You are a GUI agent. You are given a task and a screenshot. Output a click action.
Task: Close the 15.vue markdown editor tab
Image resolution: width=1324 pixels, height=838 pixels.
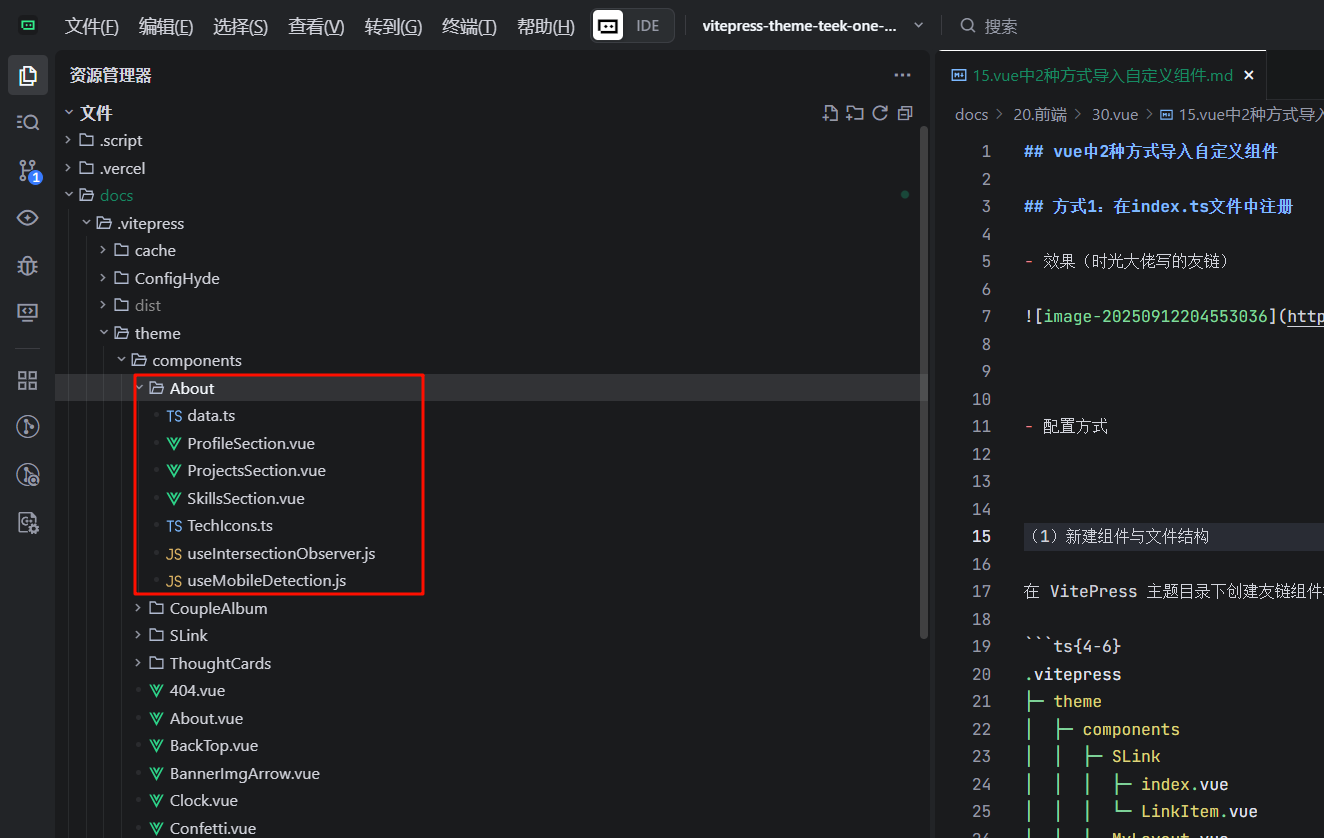(x=1248, y=75)
